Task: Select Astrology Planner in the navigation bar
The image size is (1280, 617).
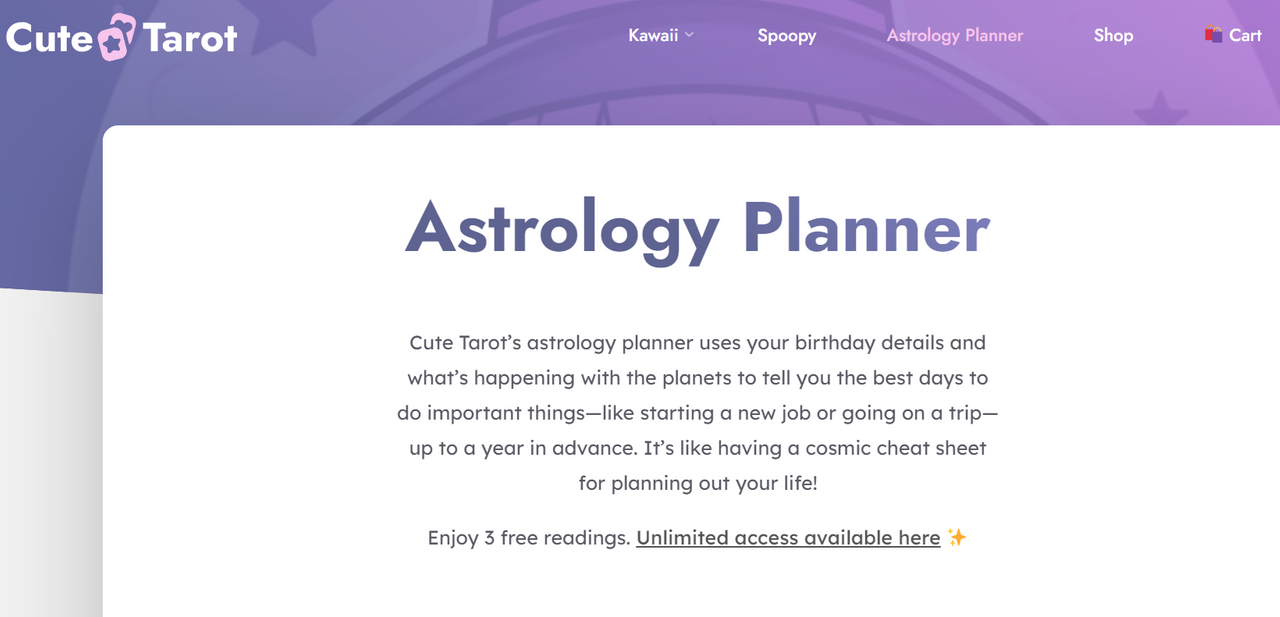Action: tap(955, 35)
